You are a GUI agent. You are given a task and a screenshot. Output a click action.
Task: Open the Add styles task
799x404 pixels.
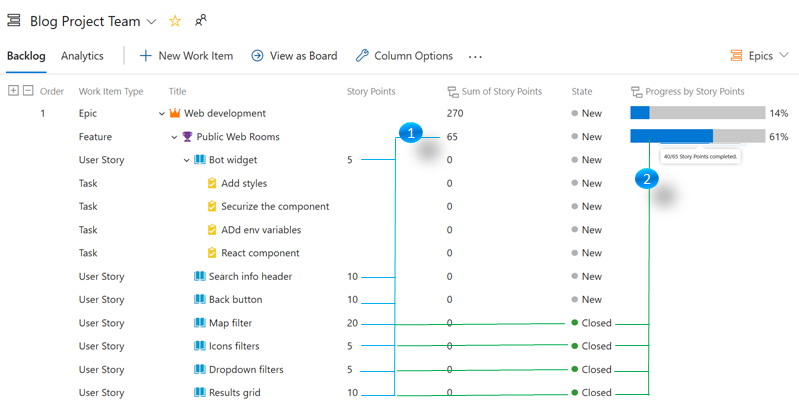[244, 183]
